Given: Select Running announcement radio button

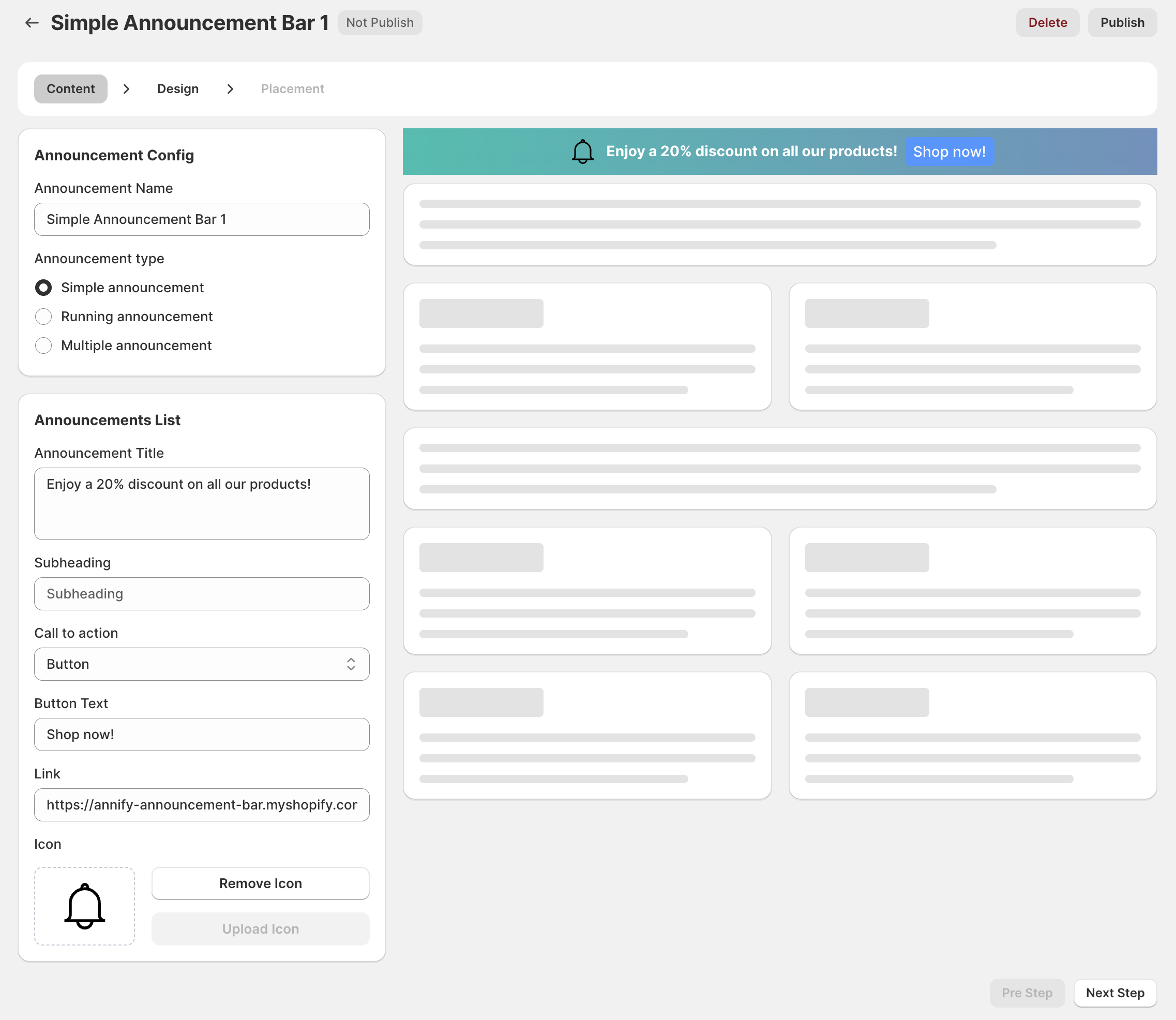Looking at the screenshot, I should (43, 317).
